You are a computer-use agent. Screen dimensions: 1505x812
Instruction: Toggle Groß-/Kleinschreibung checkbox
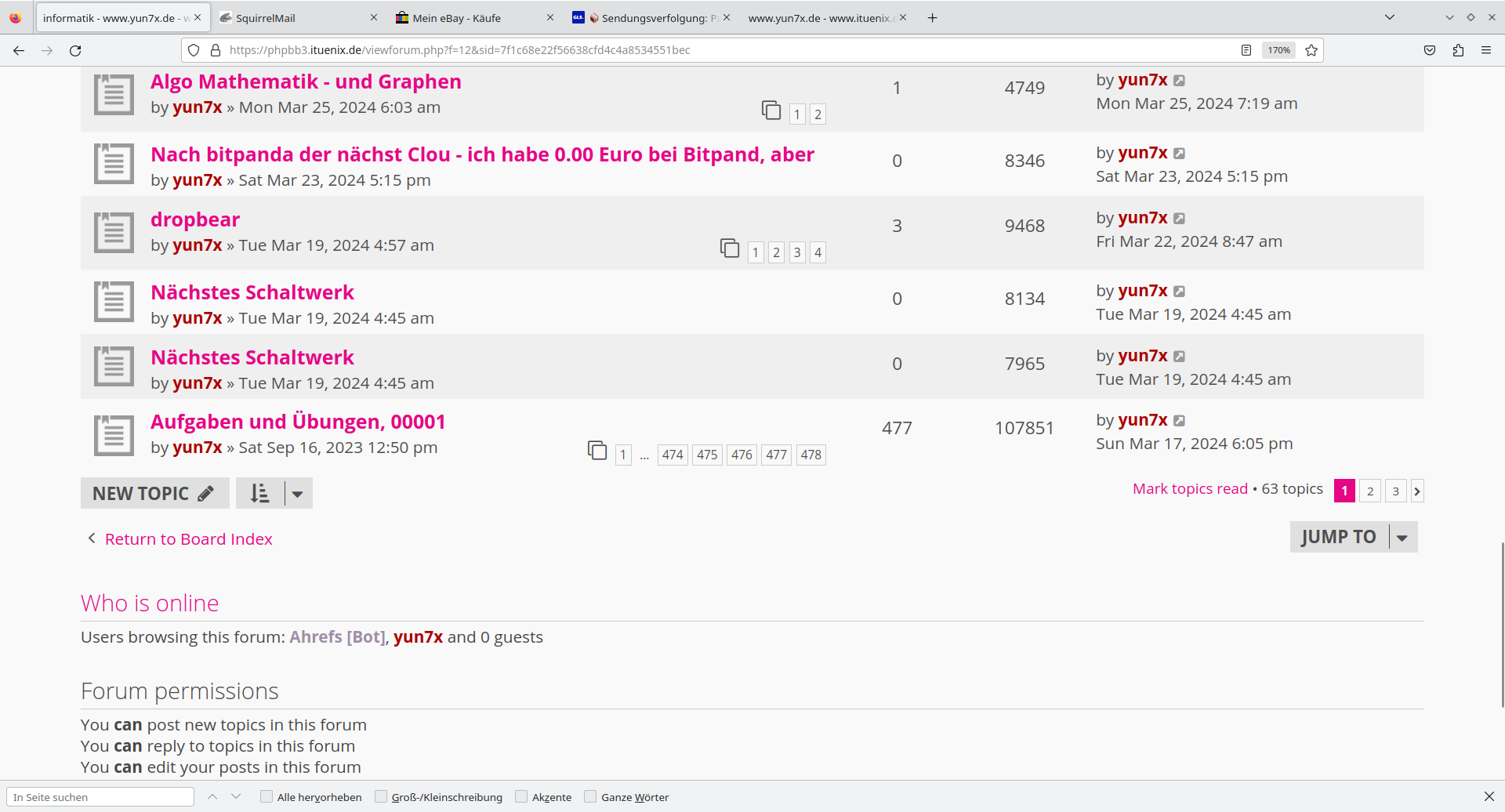pos(381,797)
